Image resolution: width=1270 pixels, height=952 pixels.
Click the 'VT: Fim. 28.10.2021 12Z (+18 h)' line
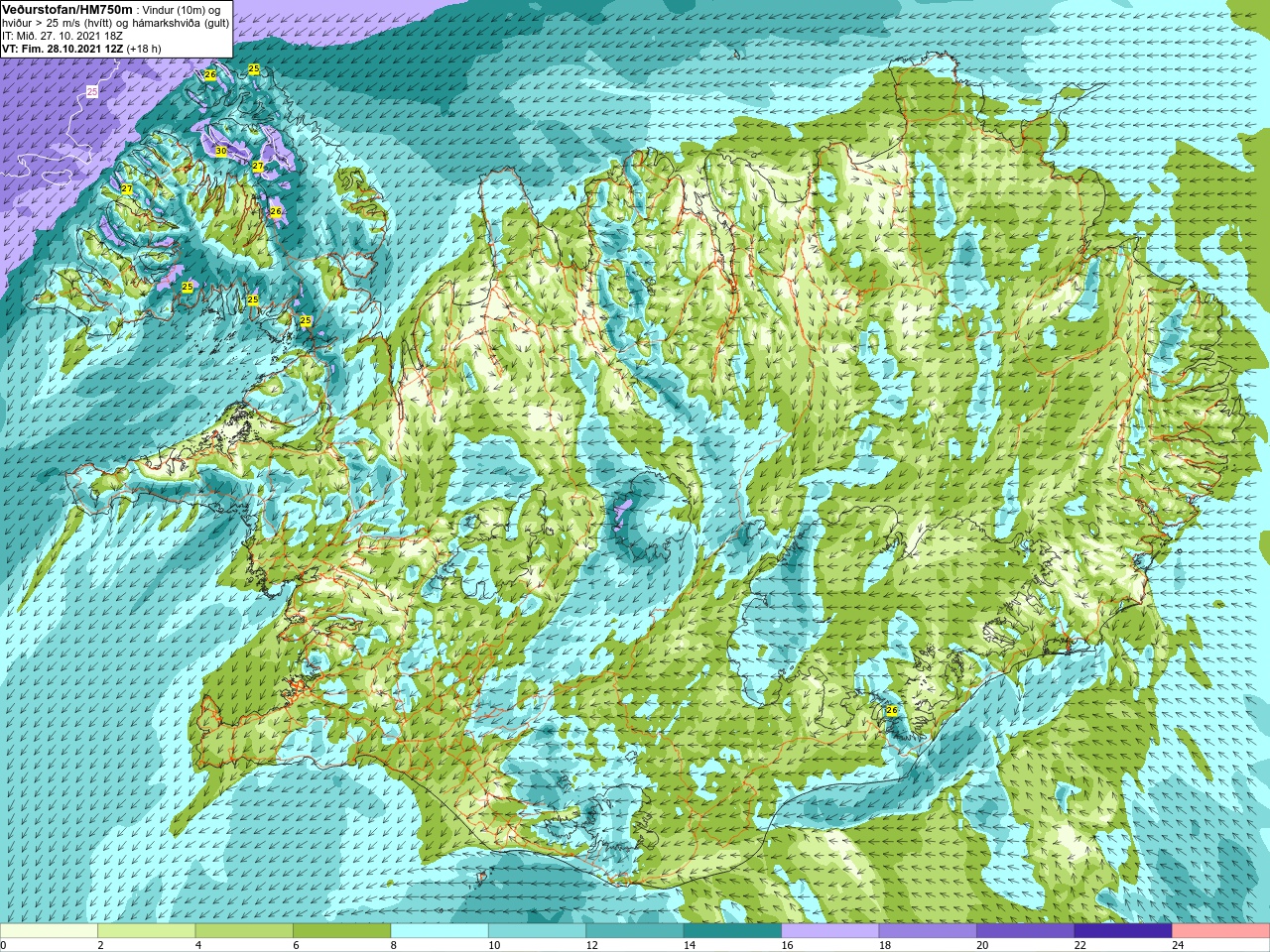point(81,49)
